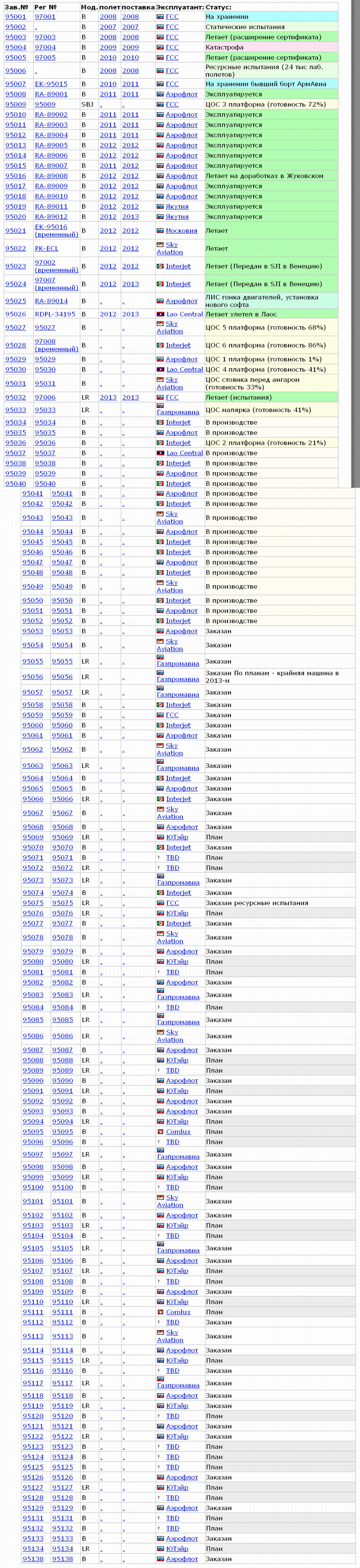The image size is (360, 1568).
Task: Click the flag icon beside ГСС in row 95075
Action: click(x=160, y=903)
